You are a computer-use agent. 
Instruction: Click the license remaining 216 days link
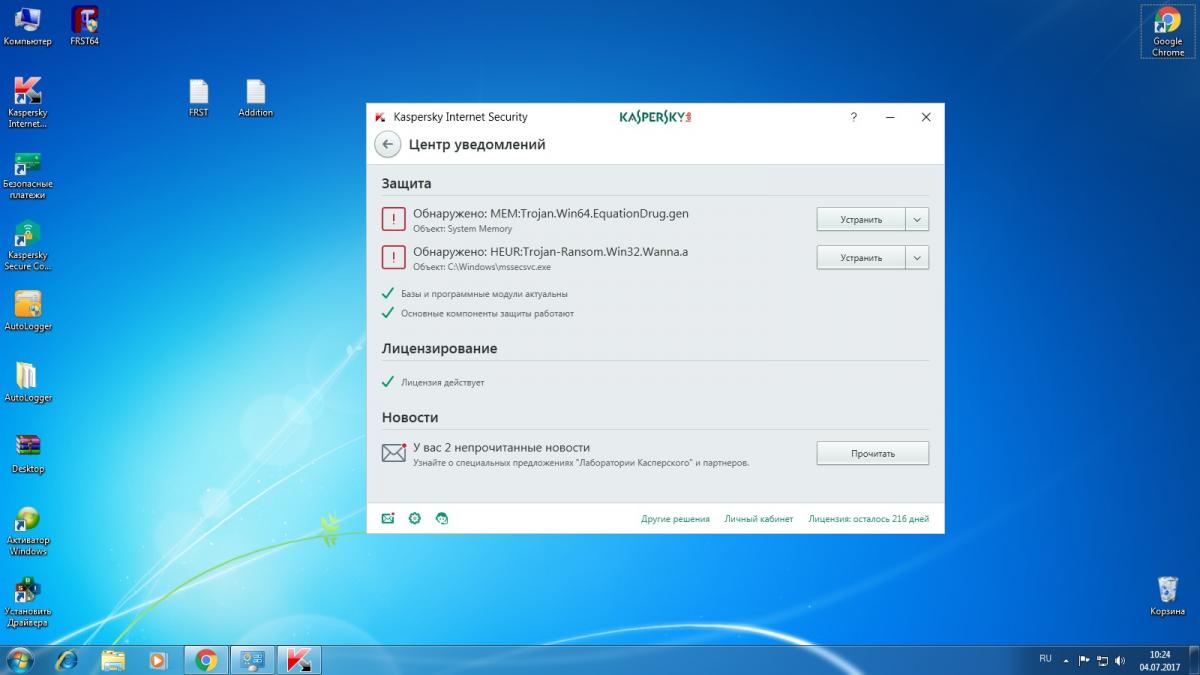(868, 519)
